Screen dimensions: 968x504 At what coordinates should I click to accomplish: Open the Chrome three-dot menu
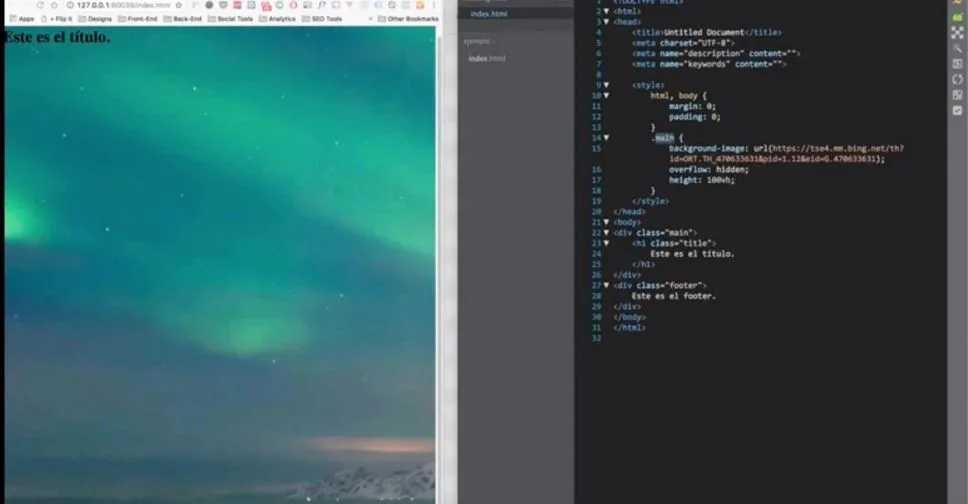click(433, 5)
